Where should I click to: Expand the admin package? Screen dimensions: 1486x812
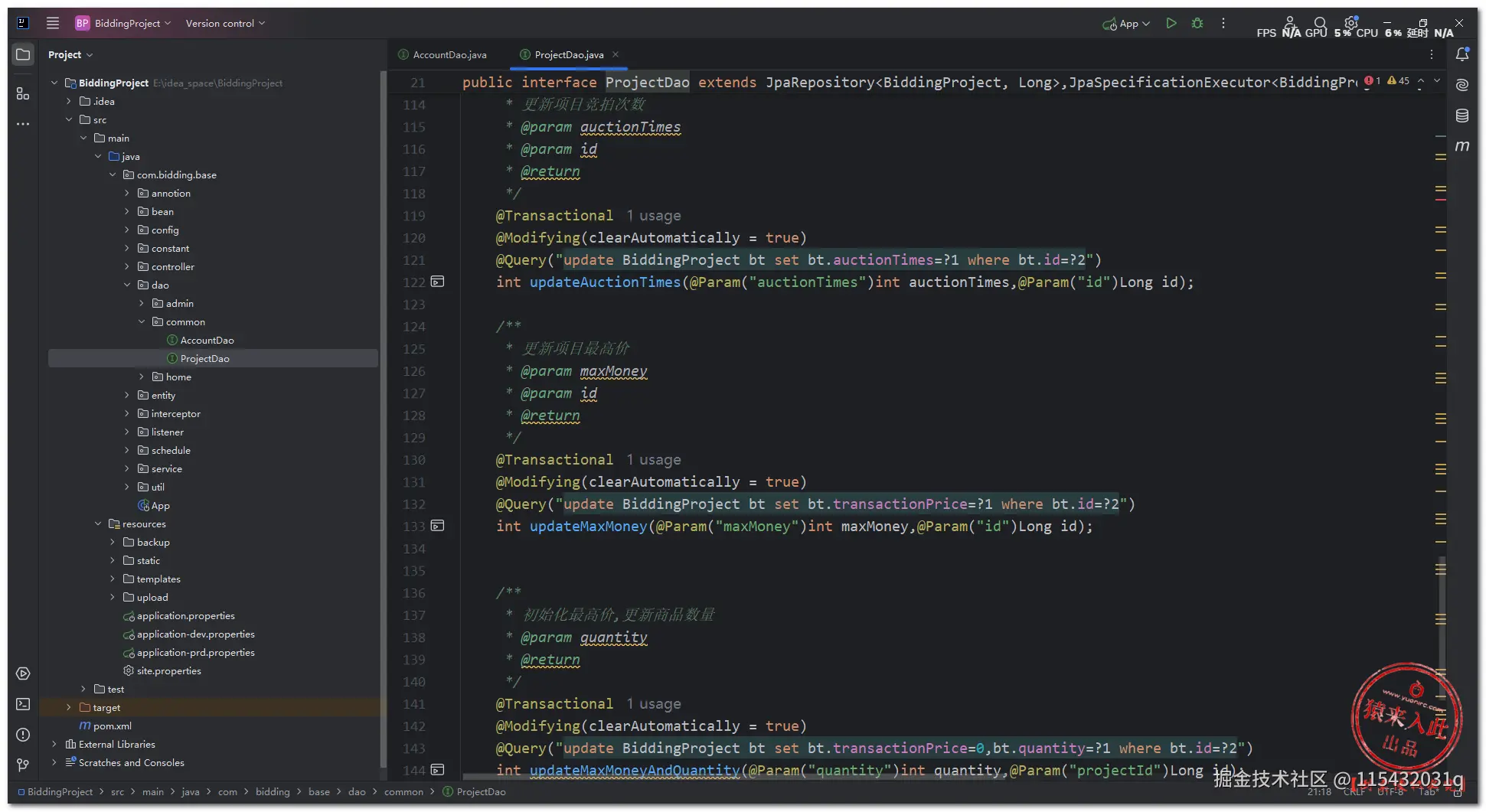(x=142, y=303)
